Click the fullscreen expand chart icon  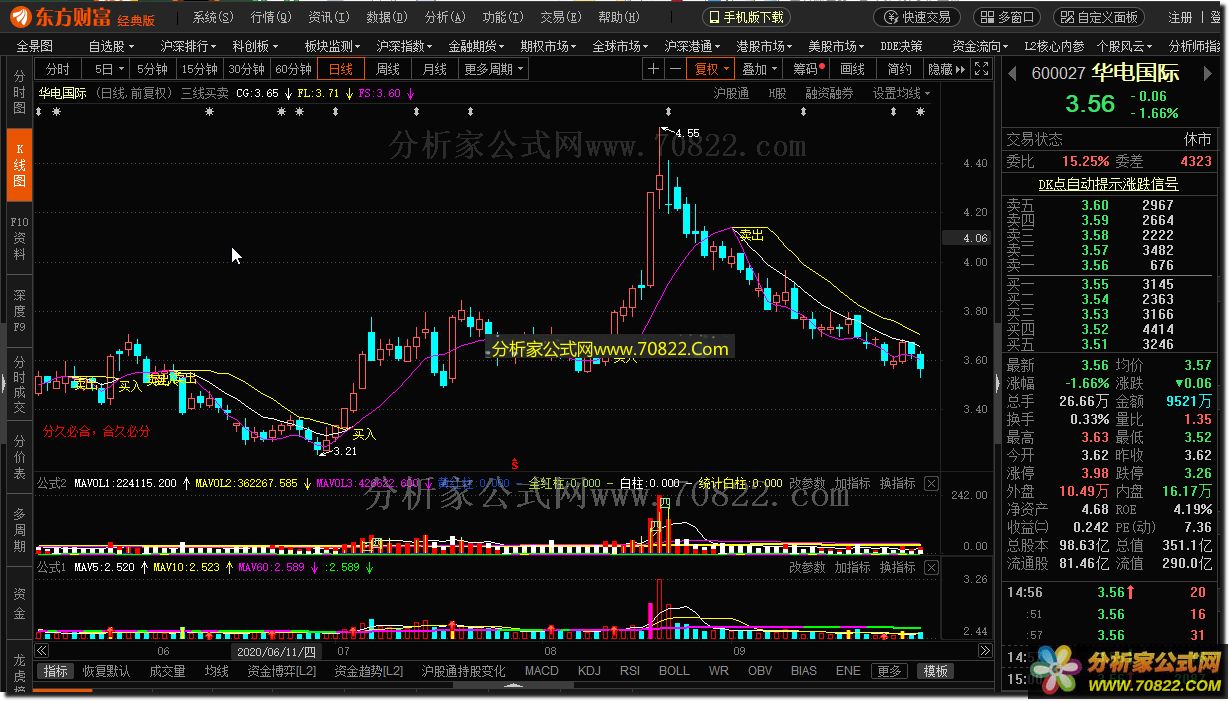[981, 69]
